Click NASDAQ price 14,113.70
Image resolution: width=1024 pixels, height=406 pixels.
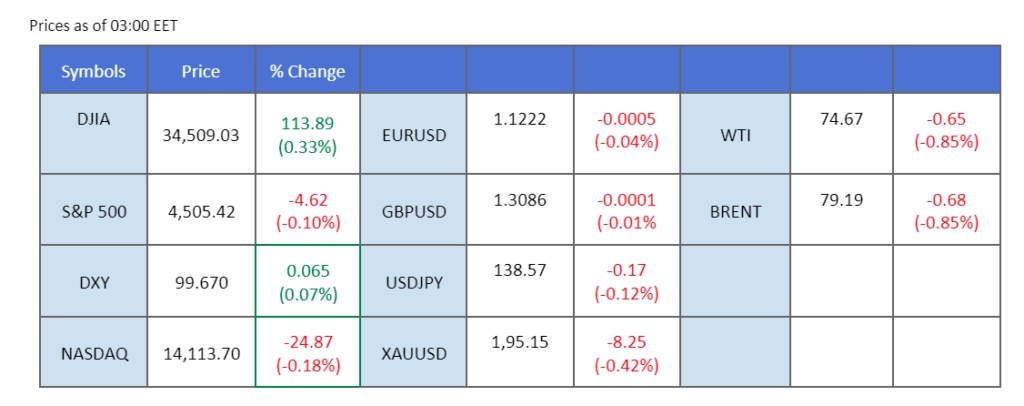[201, 353]
